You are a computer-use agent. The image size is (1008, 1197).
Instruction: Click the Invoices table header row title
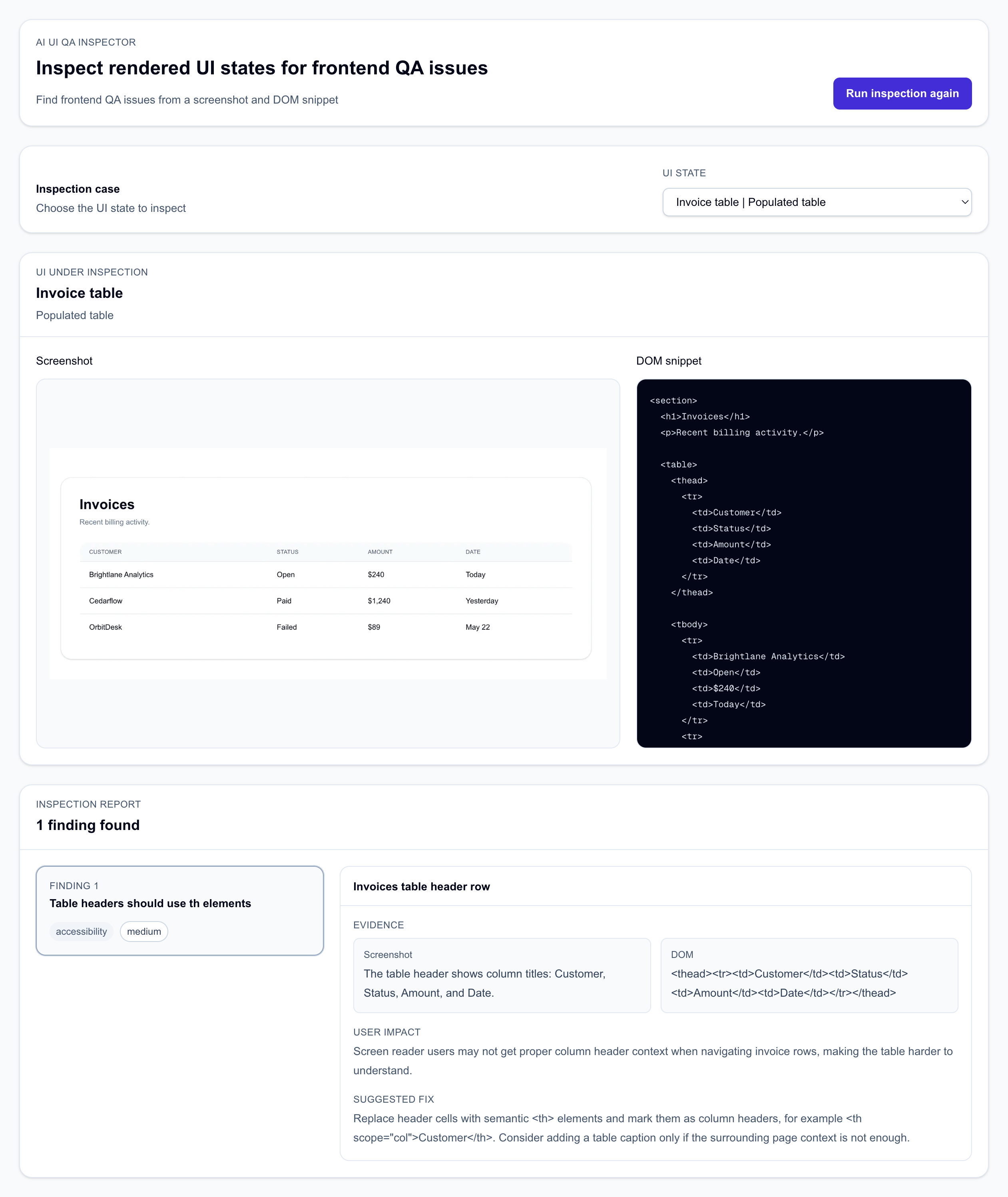[x=421, y=886]
